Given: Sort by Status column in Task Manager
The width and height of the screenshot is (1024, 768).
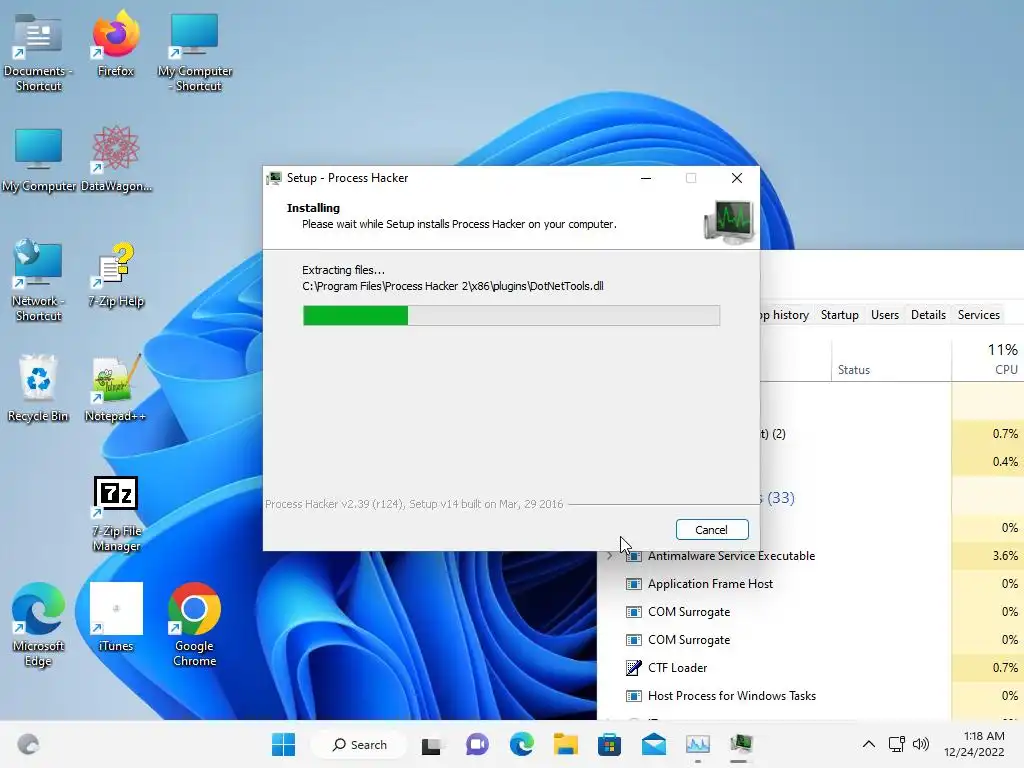Looking at the screenshot, I should point(891,360).
